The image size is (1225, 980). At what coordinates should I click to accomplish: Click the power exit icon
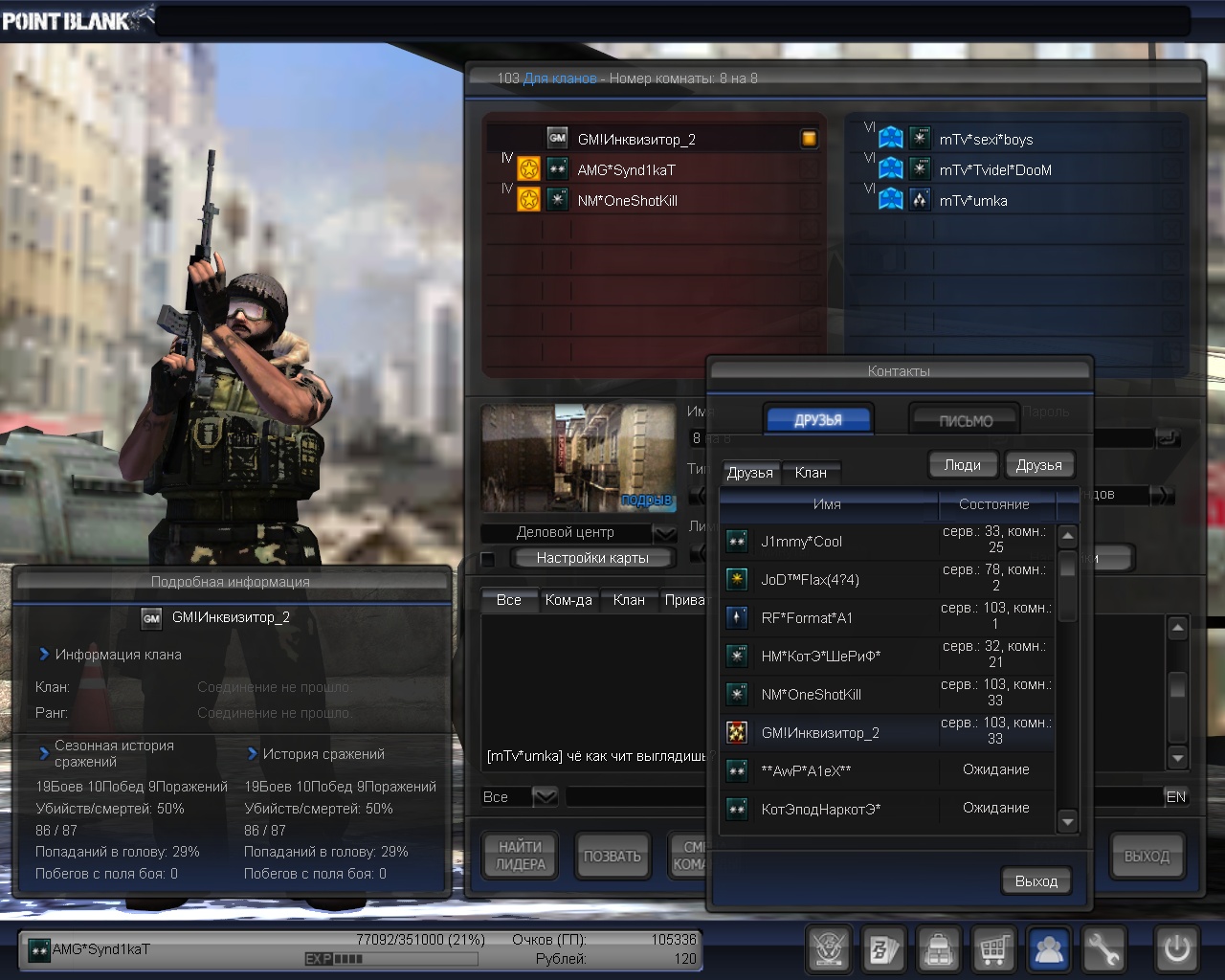pyautogui.click(x=1176, y=949)
